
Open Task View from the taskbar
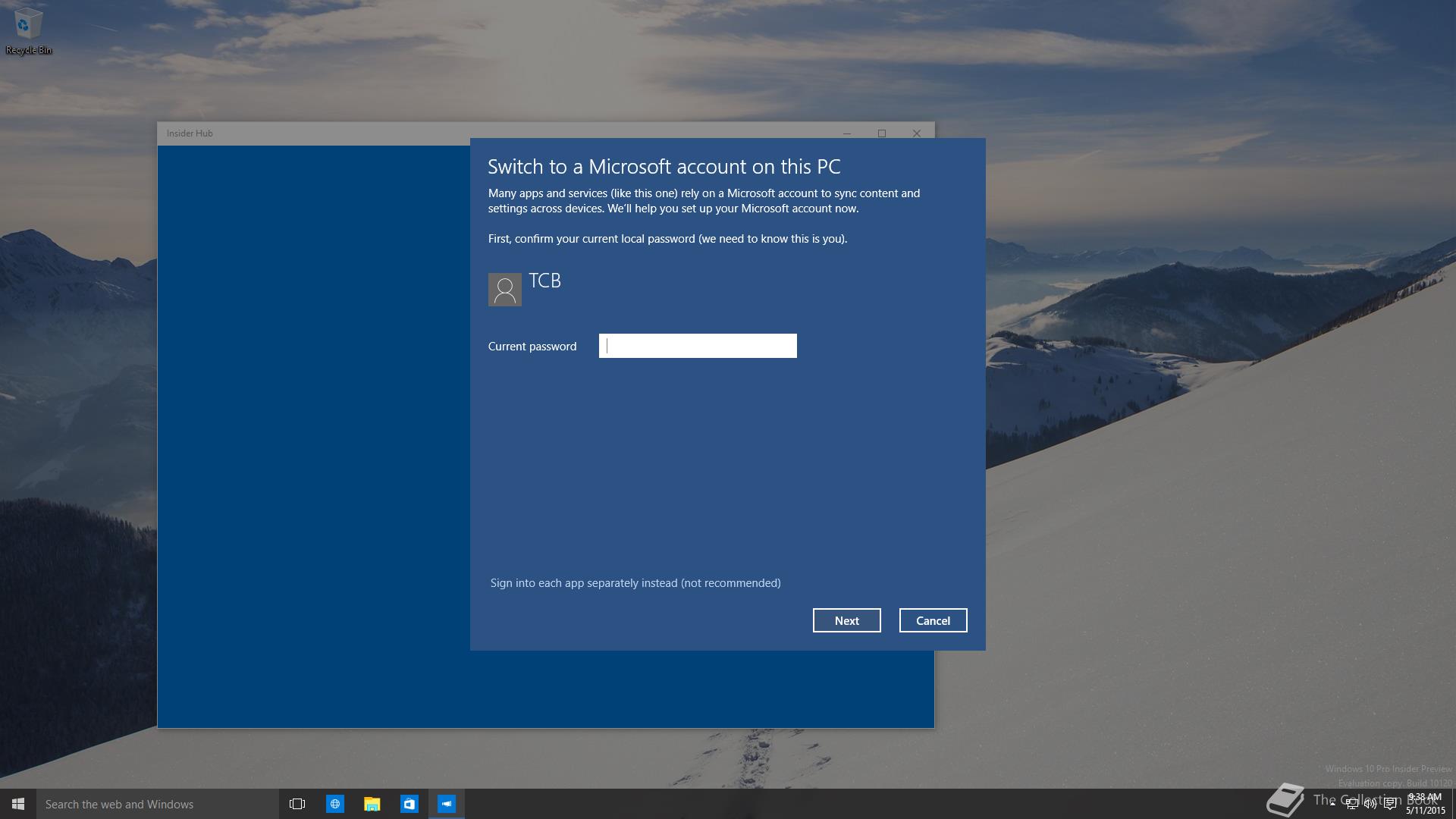click(x=297, y=804)
